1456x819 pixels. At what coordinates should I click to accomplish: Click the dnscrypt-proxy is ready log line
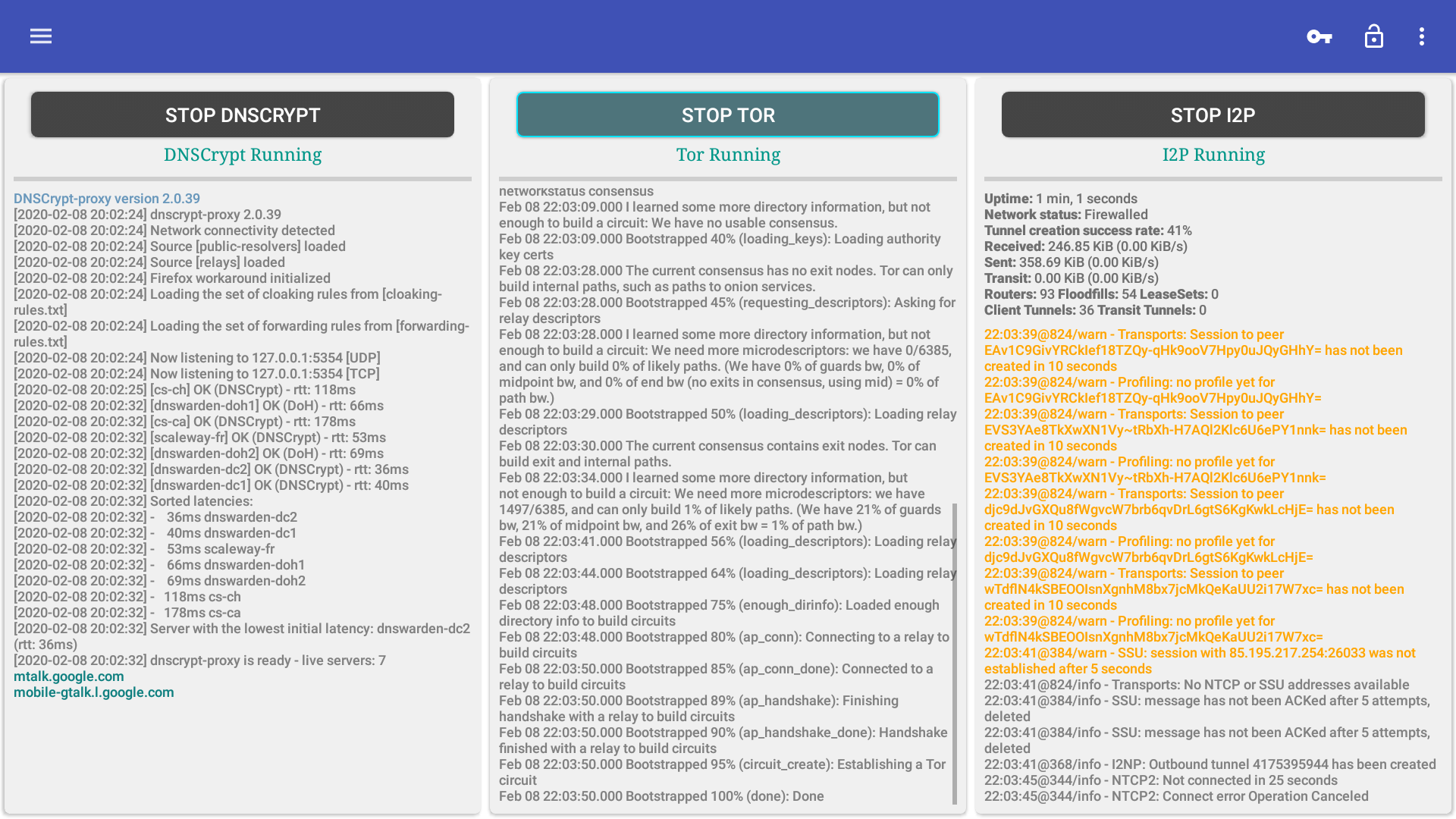(x=200, y=661)
